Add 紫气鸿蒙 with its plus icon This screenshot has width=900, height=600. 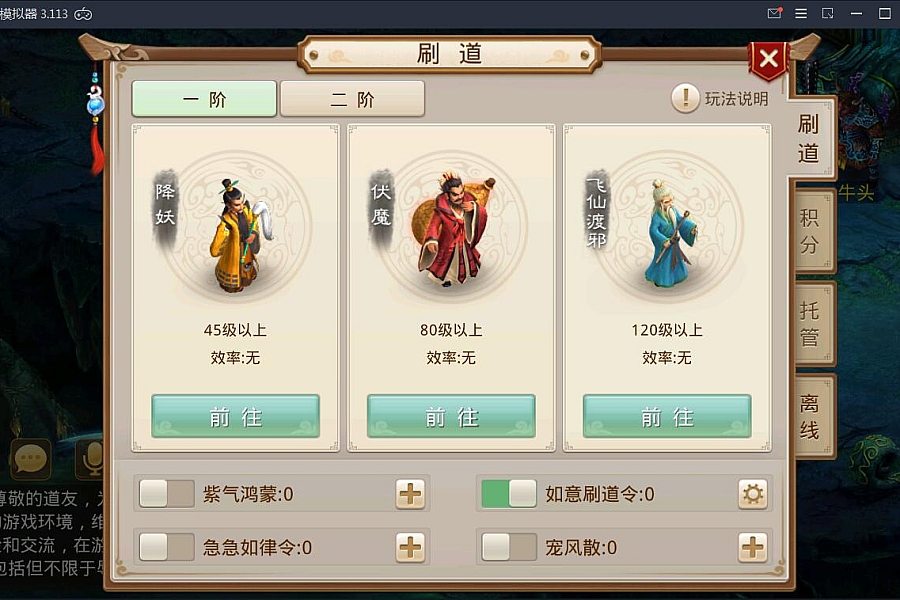pyautogui.click(x=410, y=494)
